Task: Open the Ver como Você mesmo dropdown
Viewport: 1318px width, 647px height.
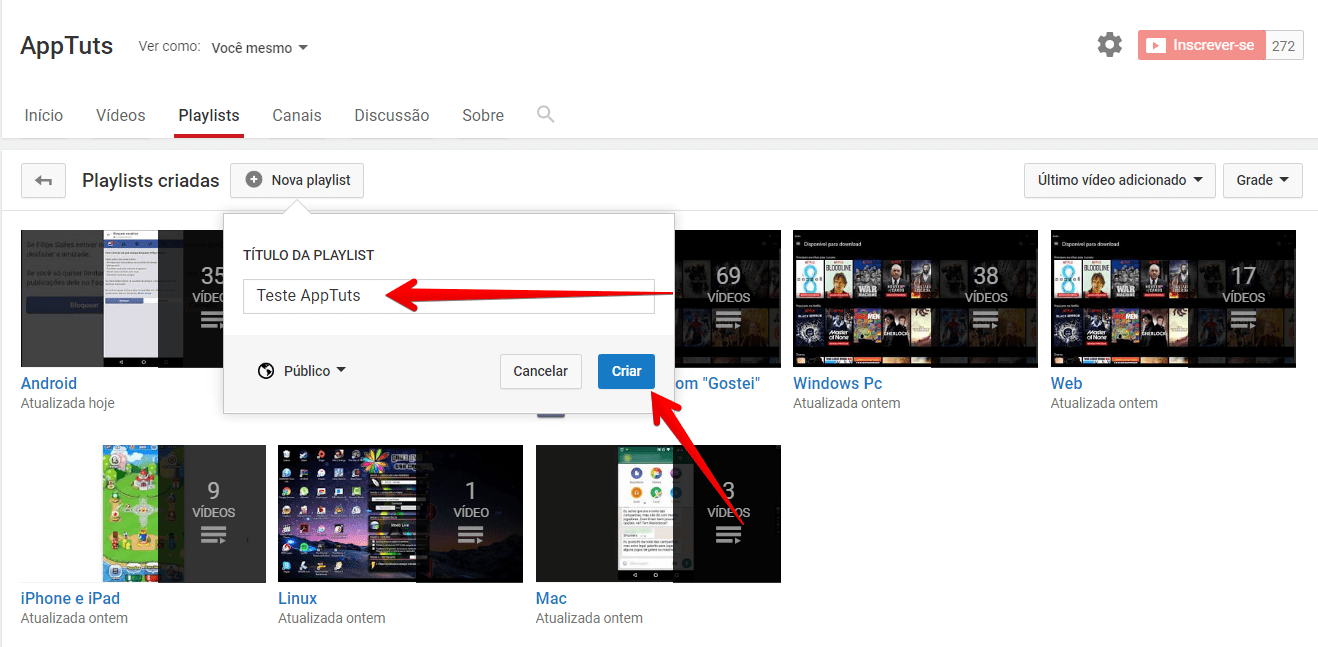Action: 260,47
